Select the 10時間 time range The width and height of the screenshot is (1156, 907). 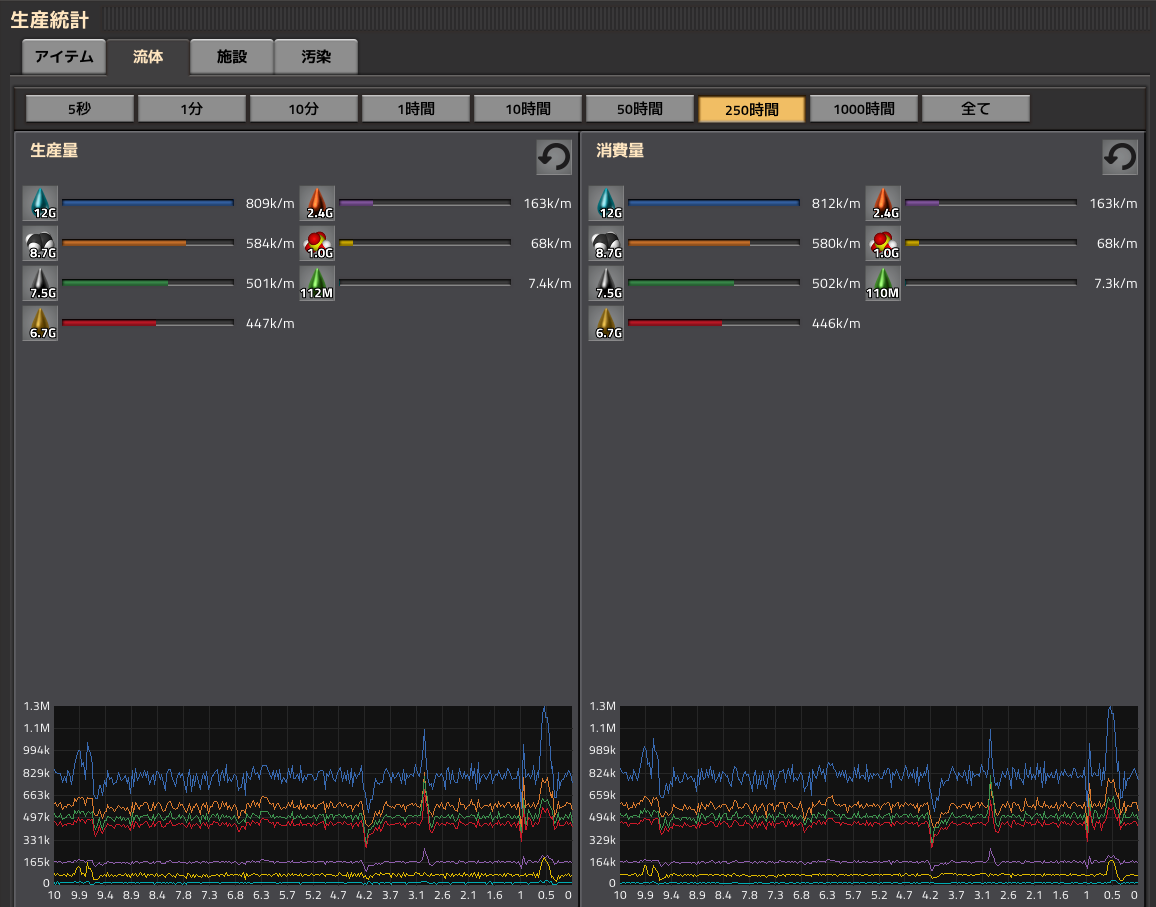pos(528,108)
